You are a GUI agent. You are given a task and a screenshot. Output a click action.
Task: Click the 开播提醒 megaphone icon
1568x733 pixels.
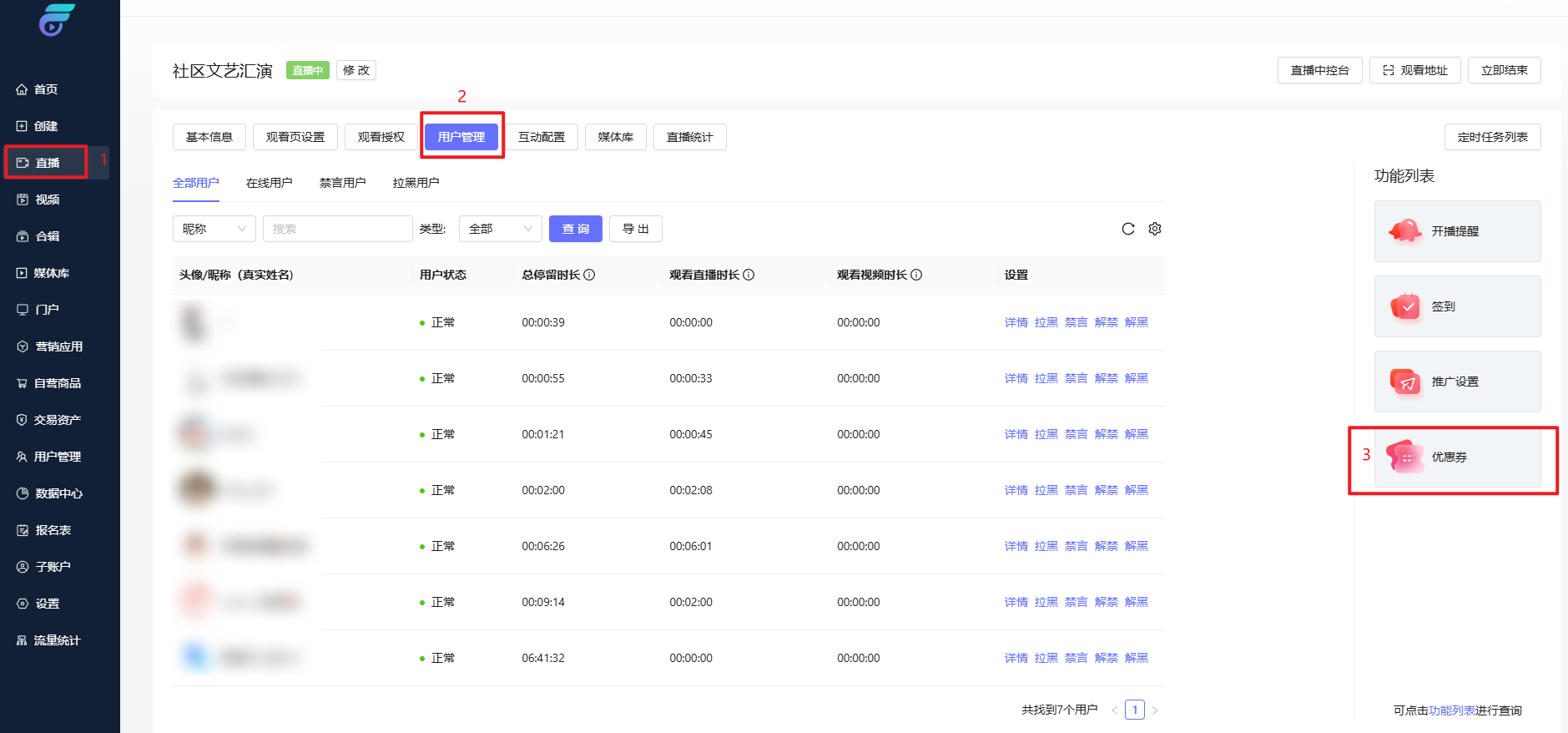click(1405, 231)
